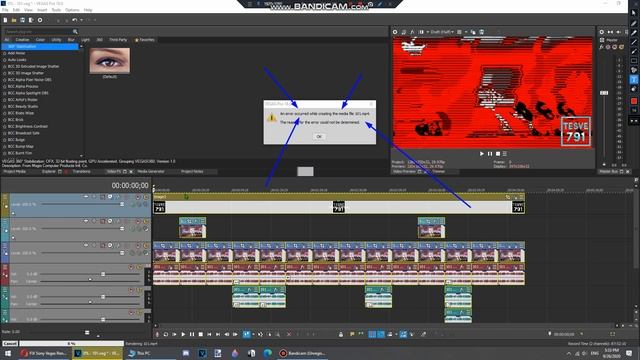The width and height of the screenshot is (640, 360).
Task: Solo the third video track
Action: point(146,246)
